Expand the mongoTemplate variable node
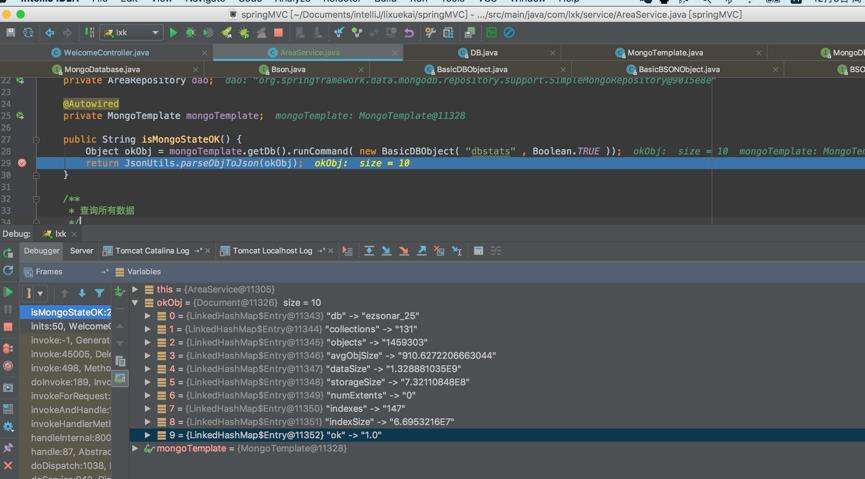865x479 pixels. pyautogui.click(x=135, y=448)
